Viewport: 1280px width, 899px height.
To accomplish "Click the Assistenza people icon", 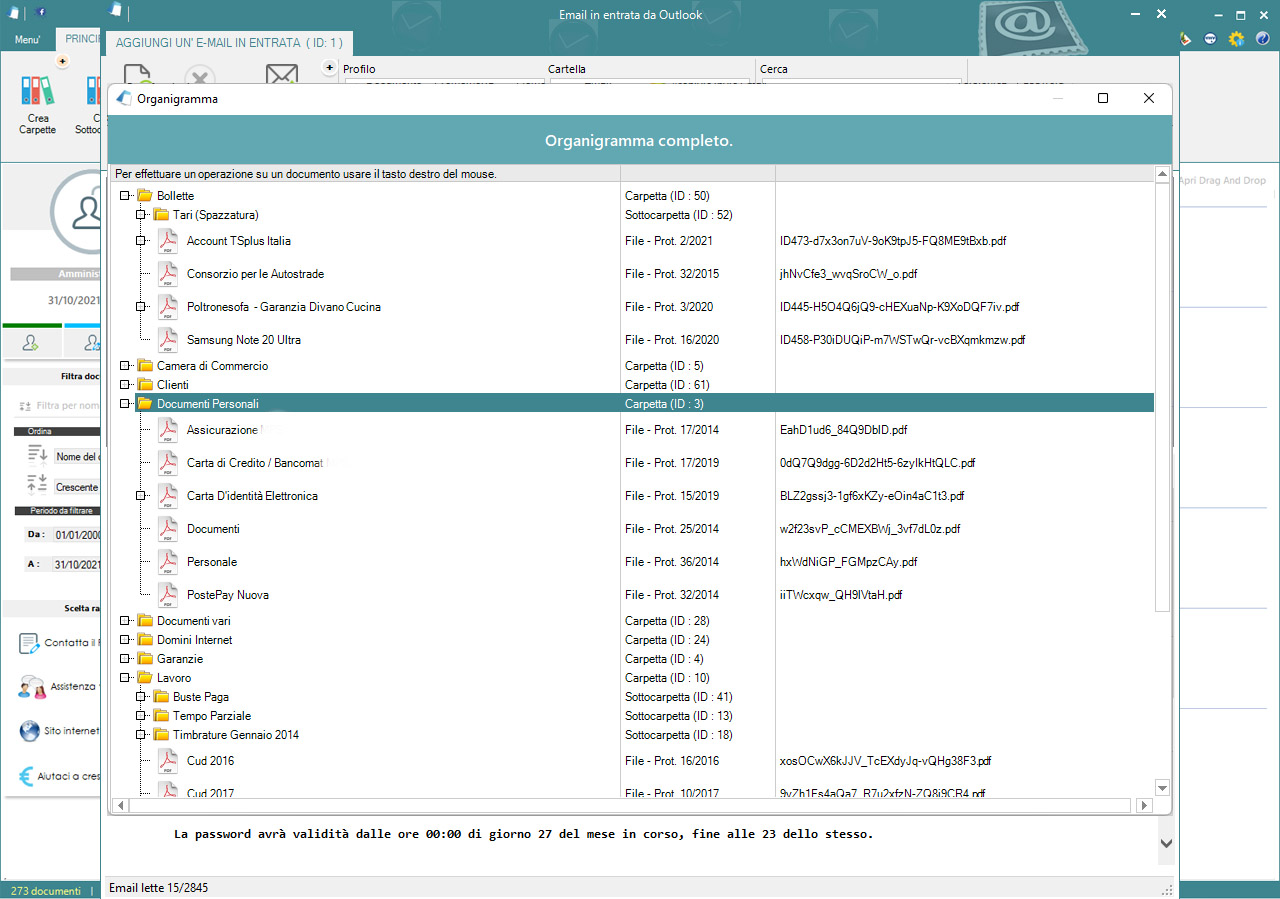I will pyautogui.click(x=31, y=687).
